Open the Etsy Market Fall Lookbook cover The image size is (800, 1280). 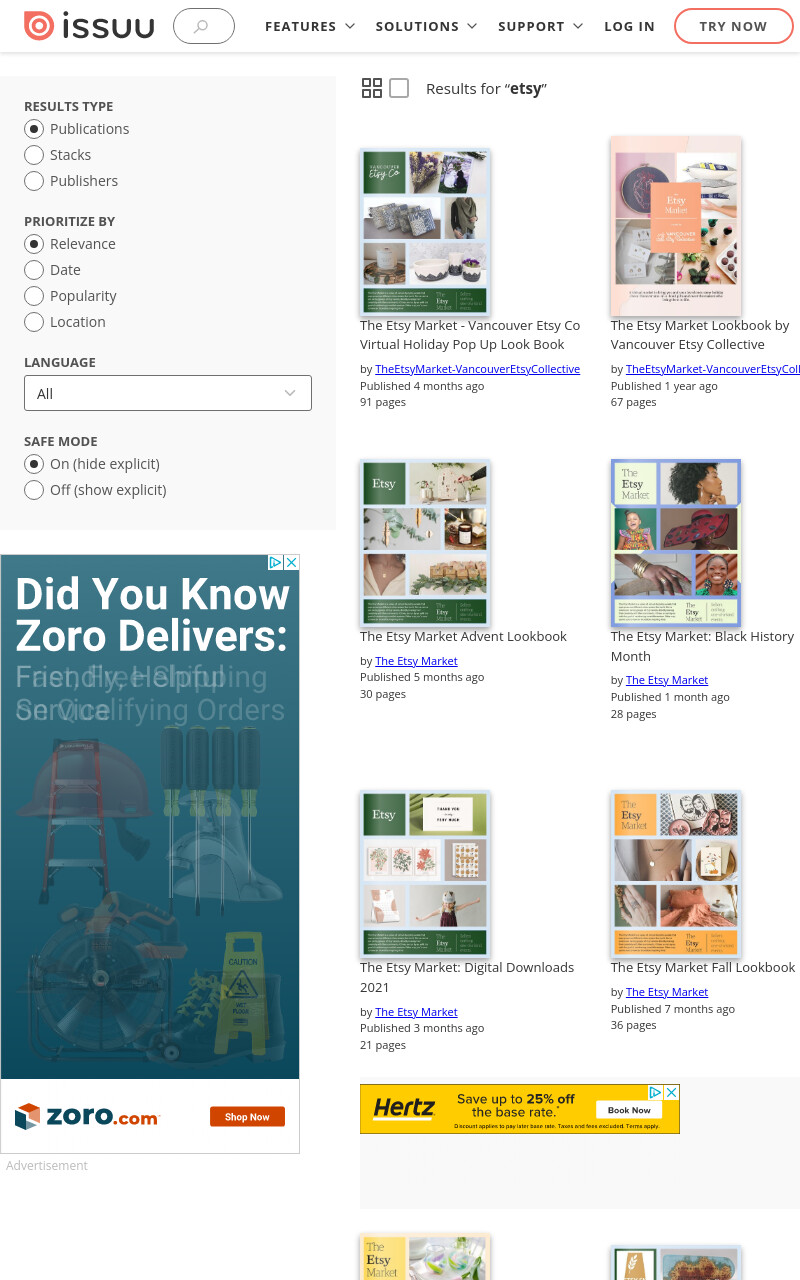pos(676,874)
